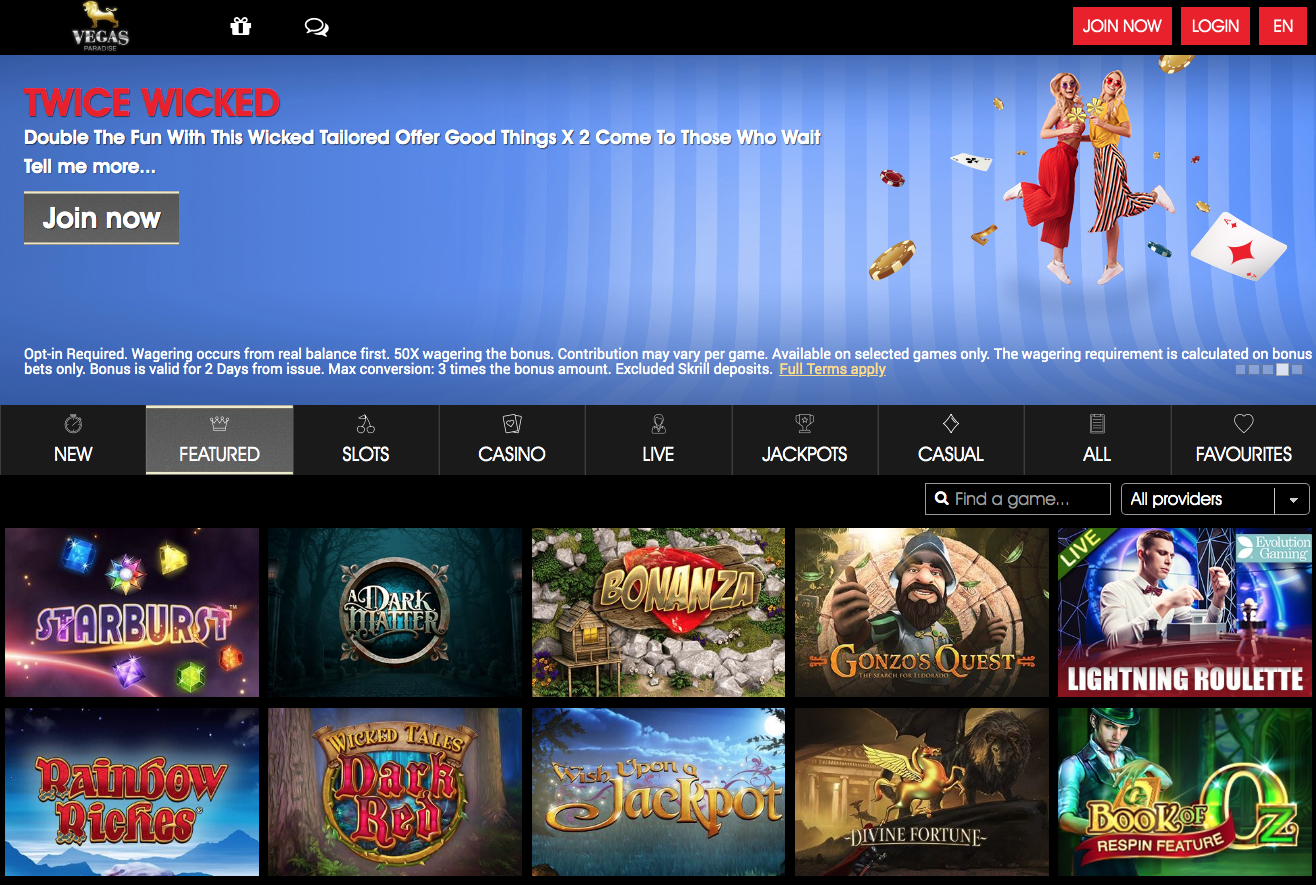Expand the providers dropdown arrow
1316x885 pixels.
pyautogui.click(x=1293, y=499)
